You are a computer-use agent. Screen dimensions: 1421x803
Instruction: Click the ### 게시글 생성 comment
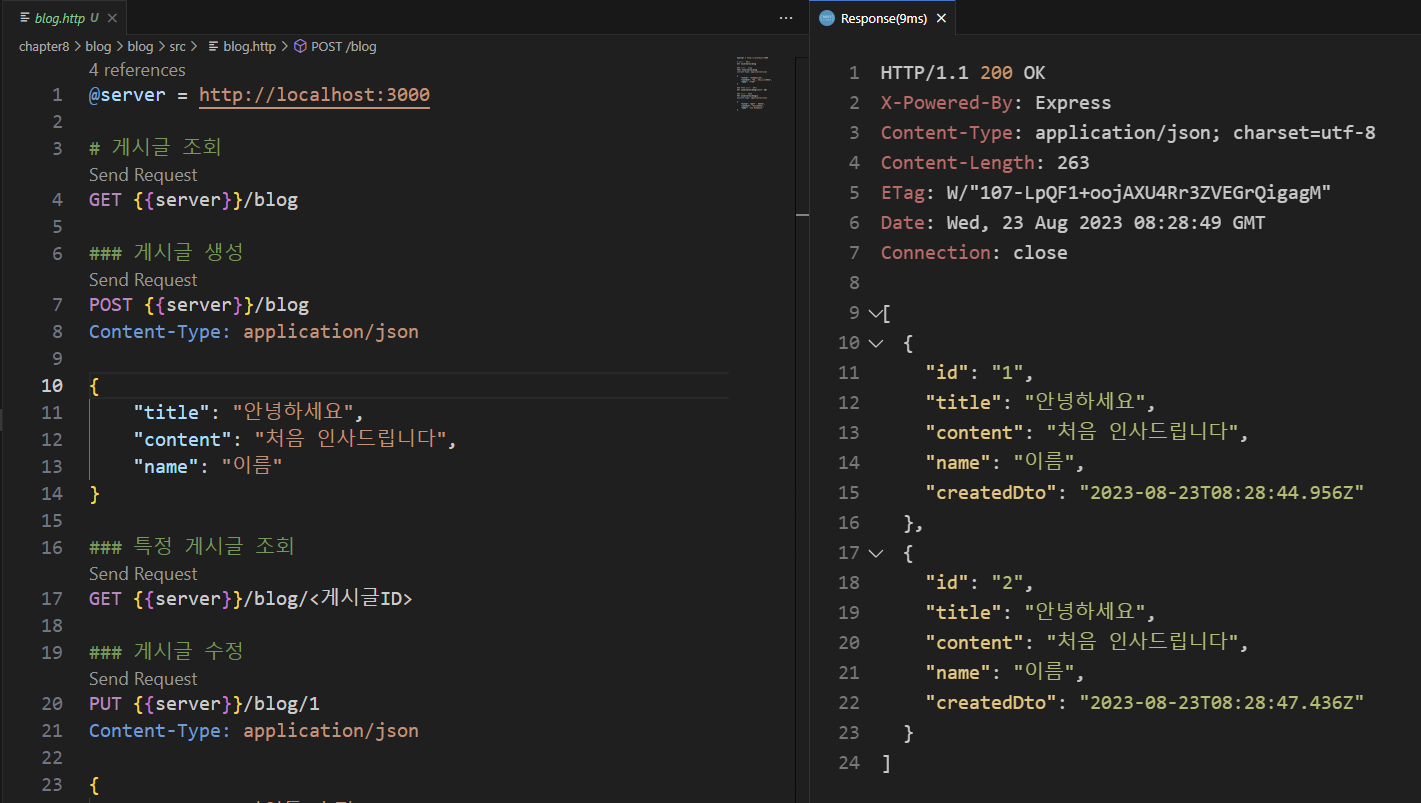coord(166,253)
